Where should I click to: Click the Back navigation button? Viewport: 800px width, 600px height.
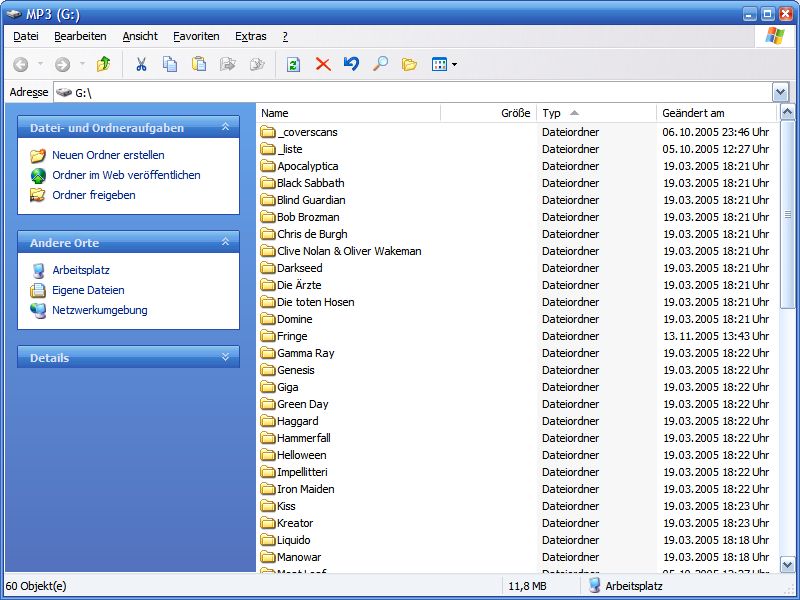21,64
